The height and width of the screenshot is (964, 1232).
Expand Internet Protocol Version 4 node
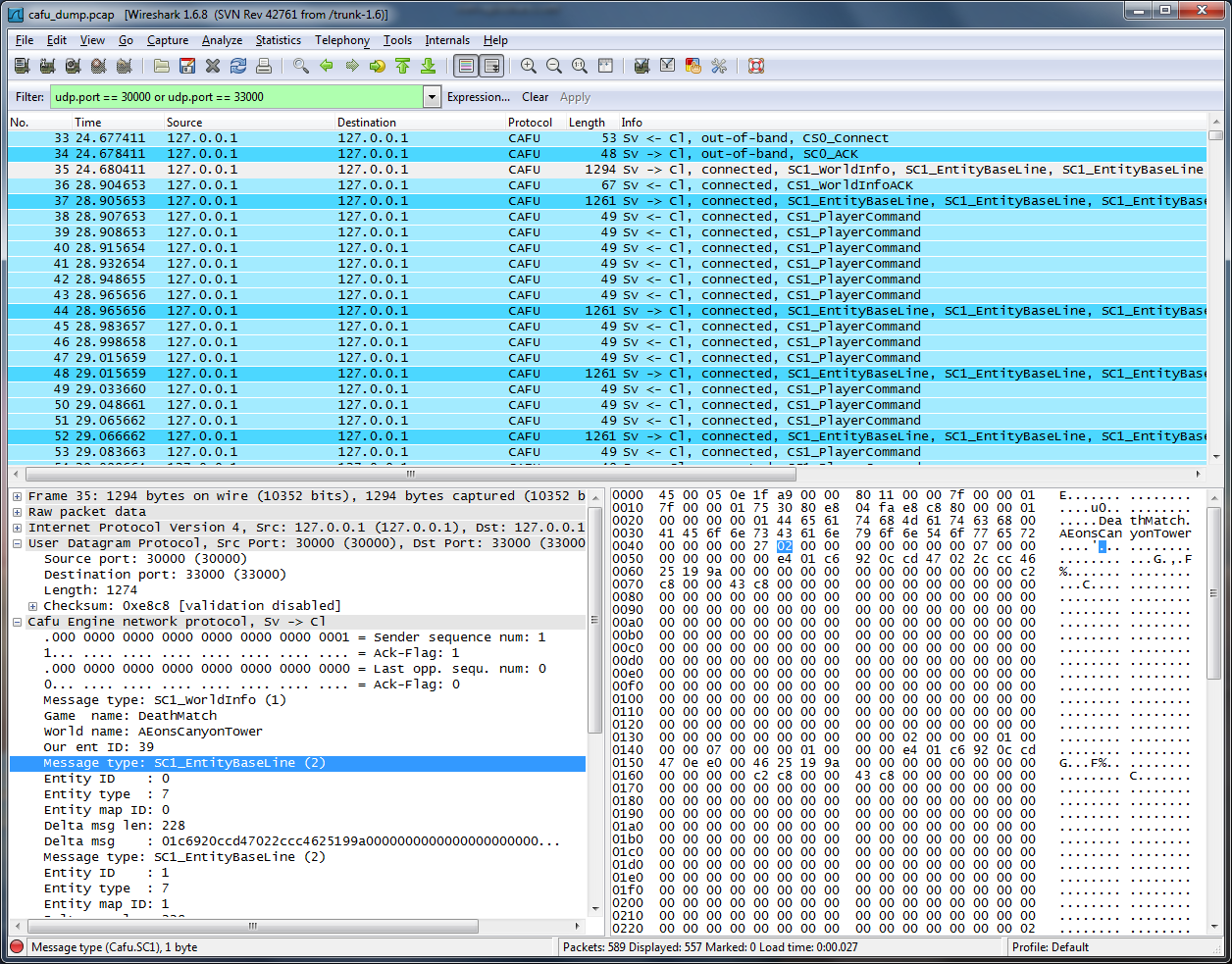(x=18, y=528)
